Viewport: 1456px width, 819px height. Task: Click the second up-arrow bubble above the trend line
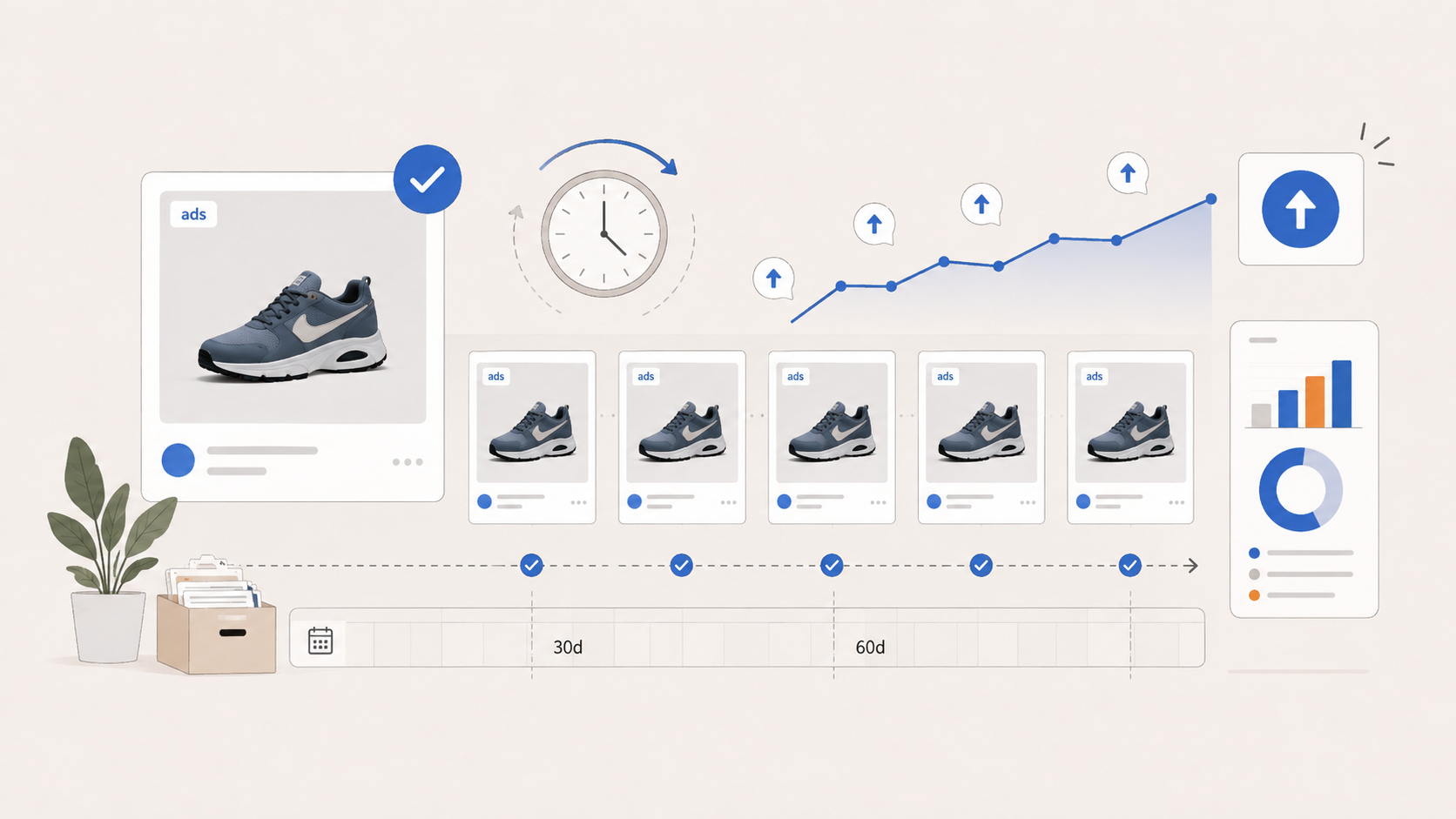click(874, 224)
